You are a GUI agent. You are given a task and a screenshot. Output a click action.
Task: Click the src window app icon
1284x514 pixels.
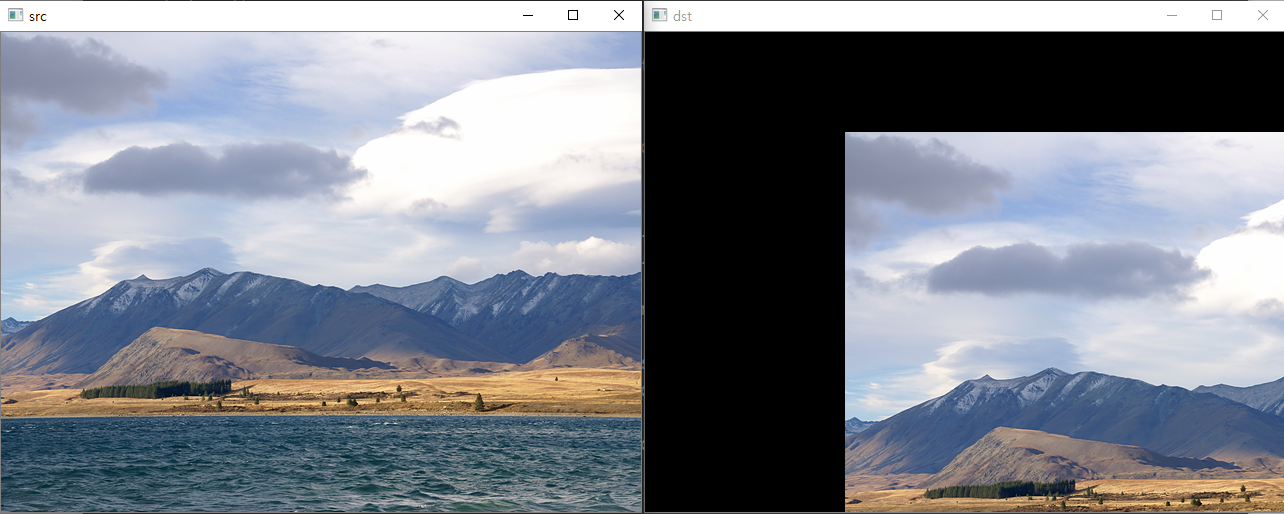[15, 16]
